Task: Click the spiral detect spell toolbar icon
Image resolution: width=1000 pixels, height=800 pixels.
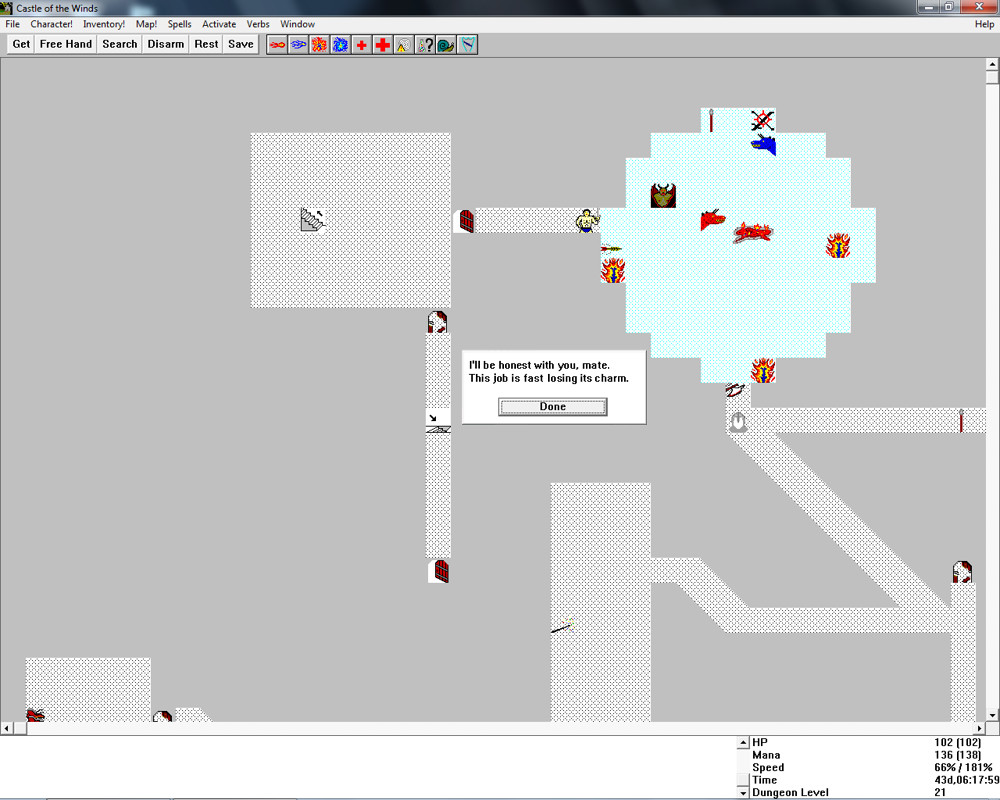Action: [x=404, y=45]
